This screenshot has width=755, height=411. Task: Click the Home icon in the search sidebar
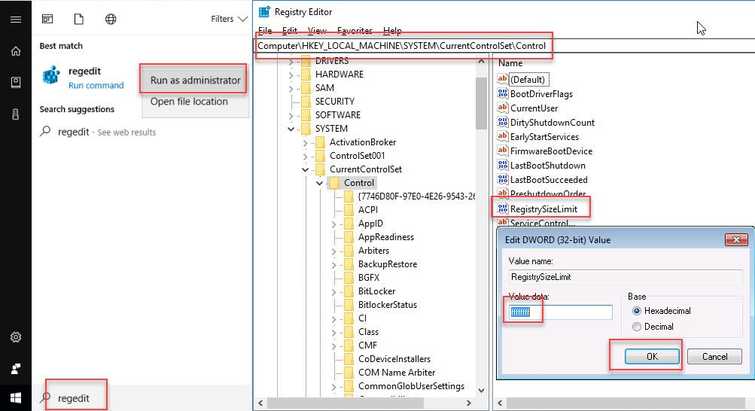click(15, 51)
